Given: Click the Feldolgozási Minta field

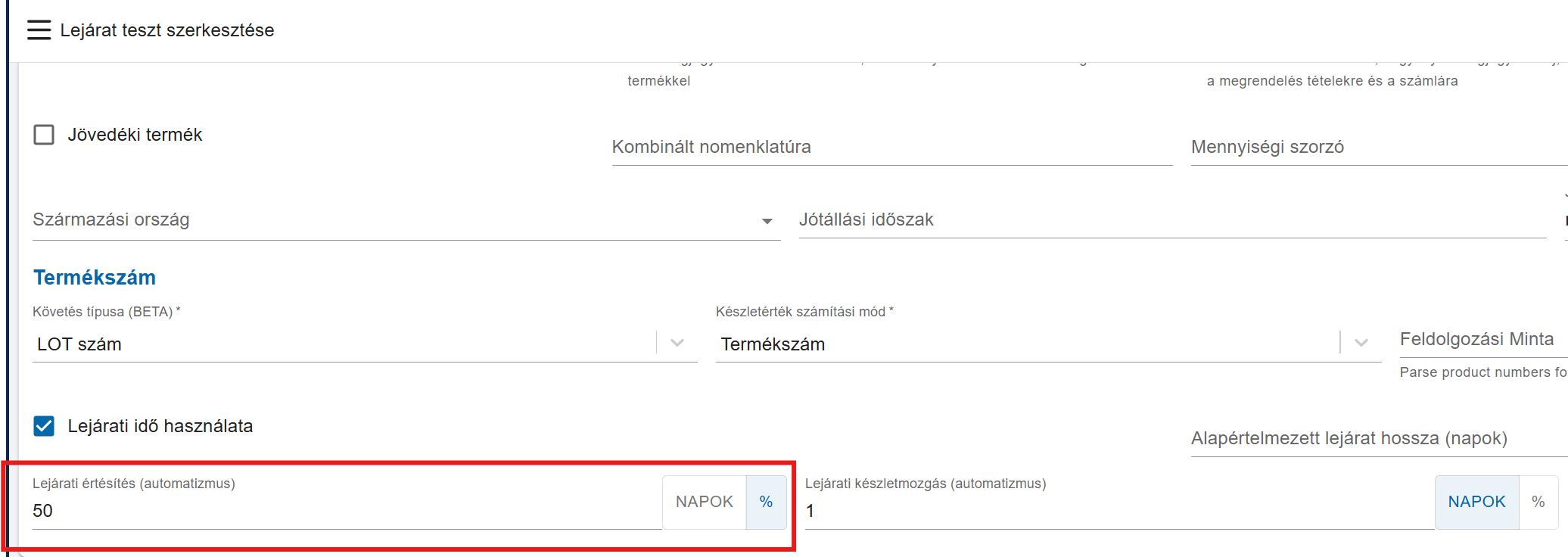Looking at the screenshot, I should (1482, 339).
